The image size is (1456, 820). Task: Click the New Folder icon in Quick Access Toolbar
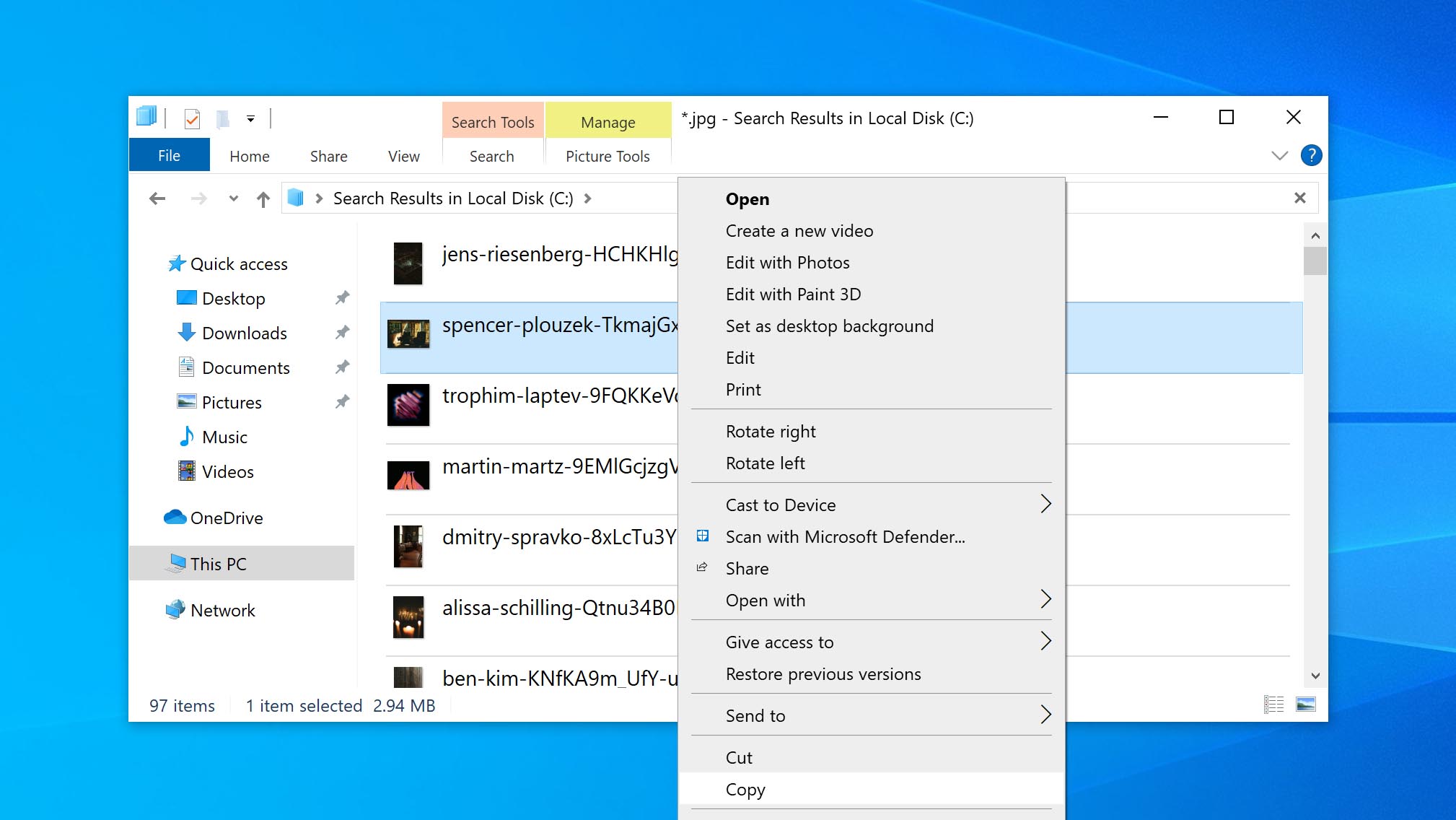point(222,118)
